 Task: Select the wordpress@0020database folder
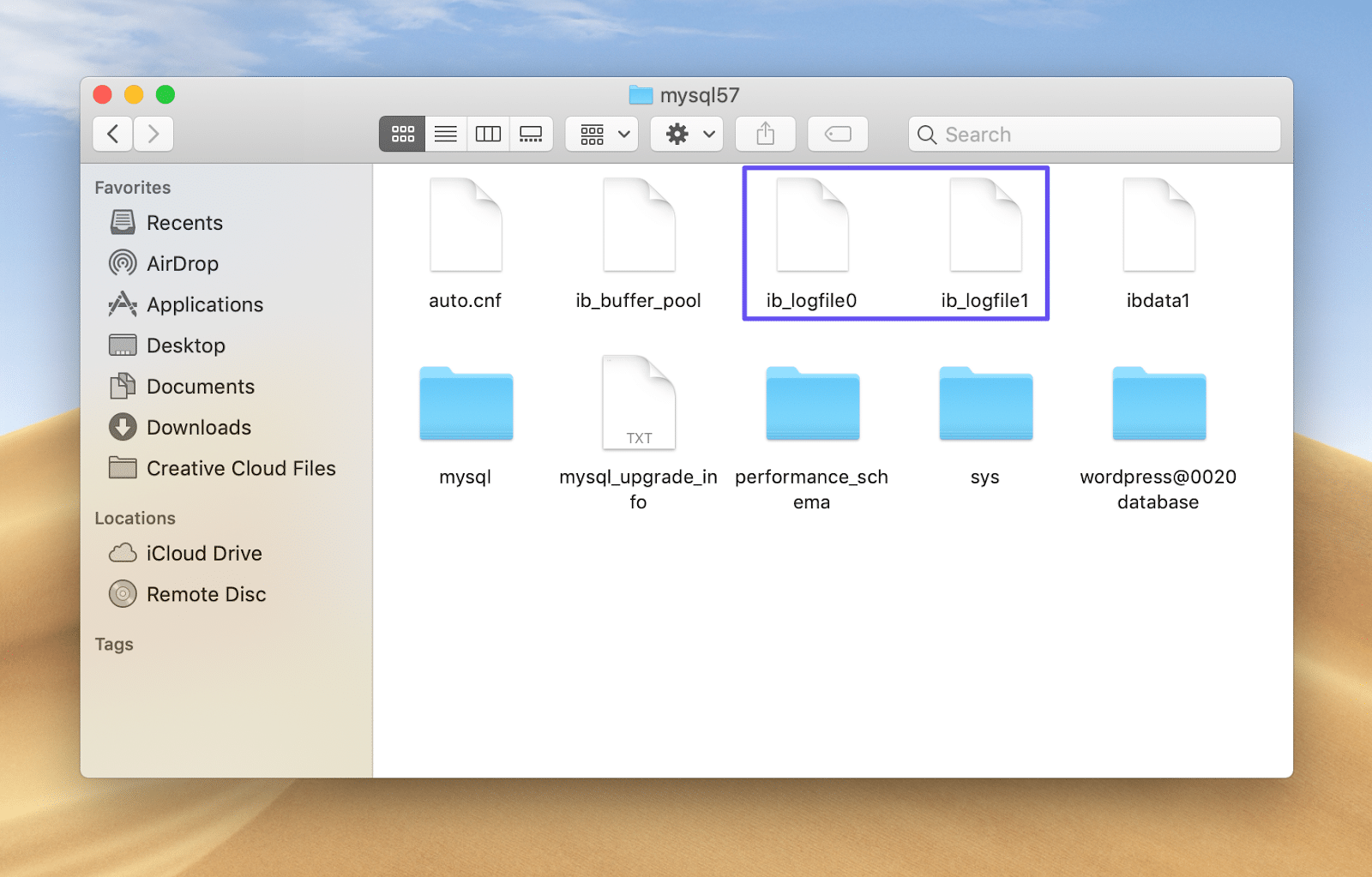(x=1158, y=405)
